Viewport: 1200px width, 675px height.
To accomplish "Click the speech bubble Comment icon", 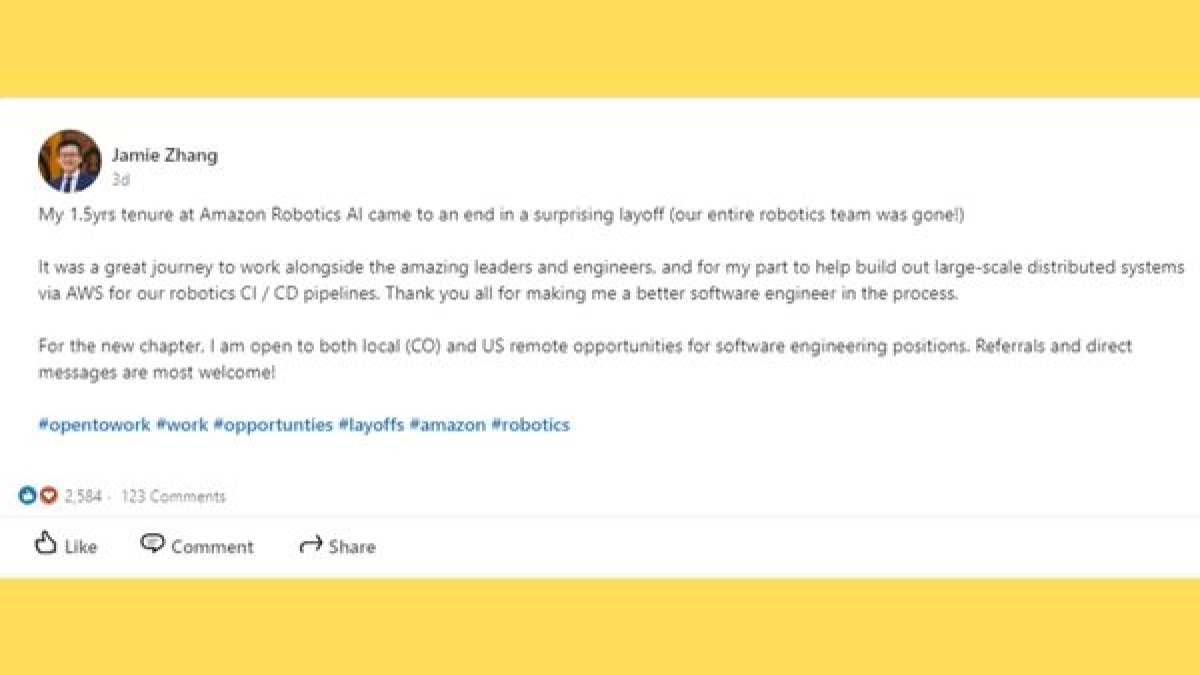I will 152,544.
